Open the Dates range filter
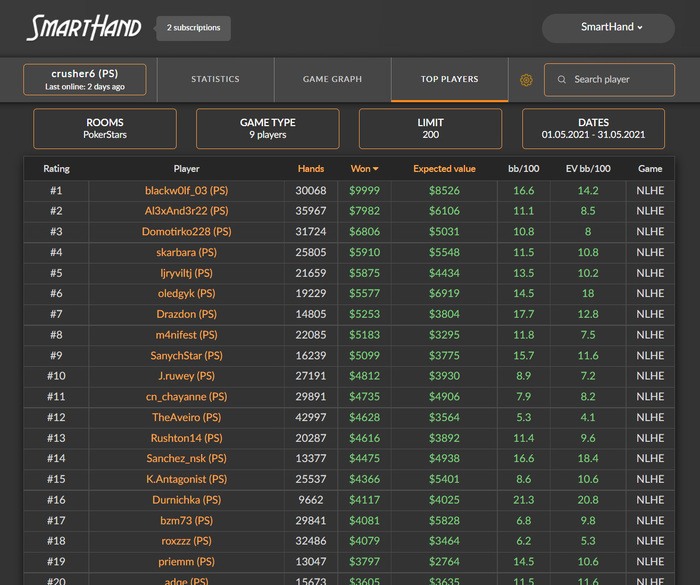Image resolution: width=700 pixels, height=585 pixels. point(593,129)
